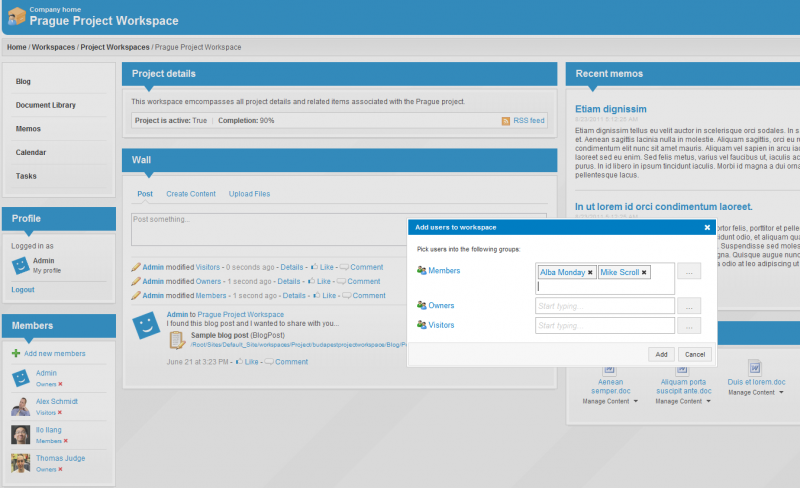Click the Sample blog post document icon
This screenshot has height=488, width=800.
click(x=177, y=340)
